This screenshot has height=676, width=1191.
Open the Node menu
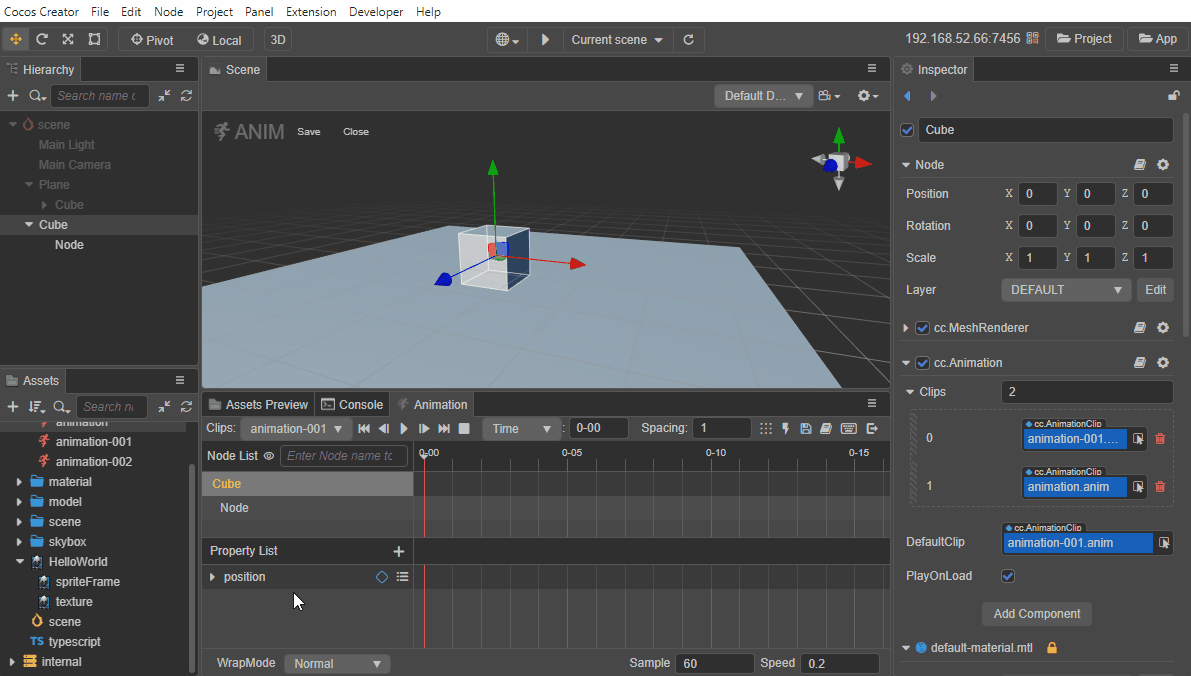click(x=169, y=11)
